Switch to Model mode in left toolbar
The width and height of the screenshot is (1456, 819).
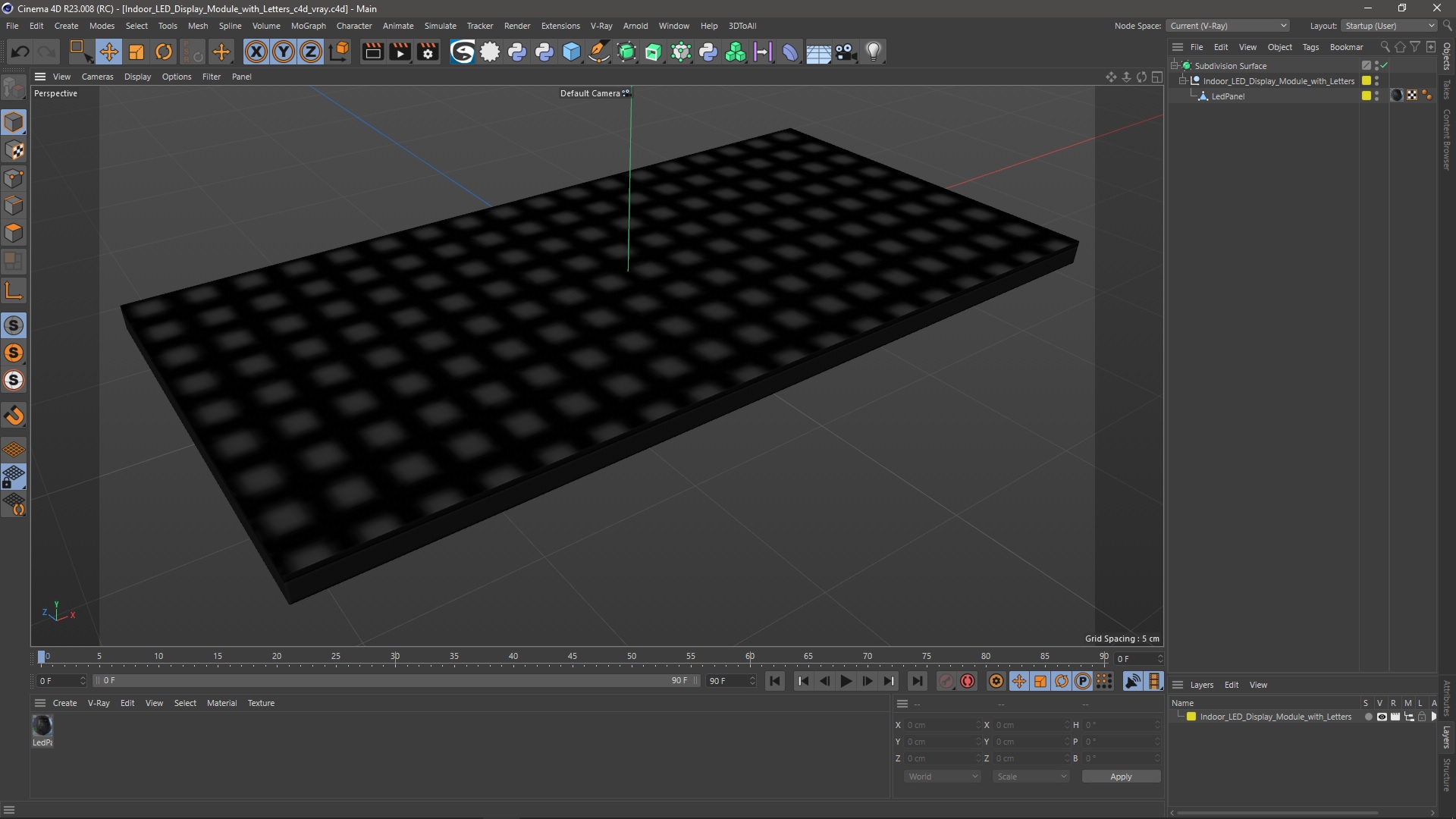[14, 122]
